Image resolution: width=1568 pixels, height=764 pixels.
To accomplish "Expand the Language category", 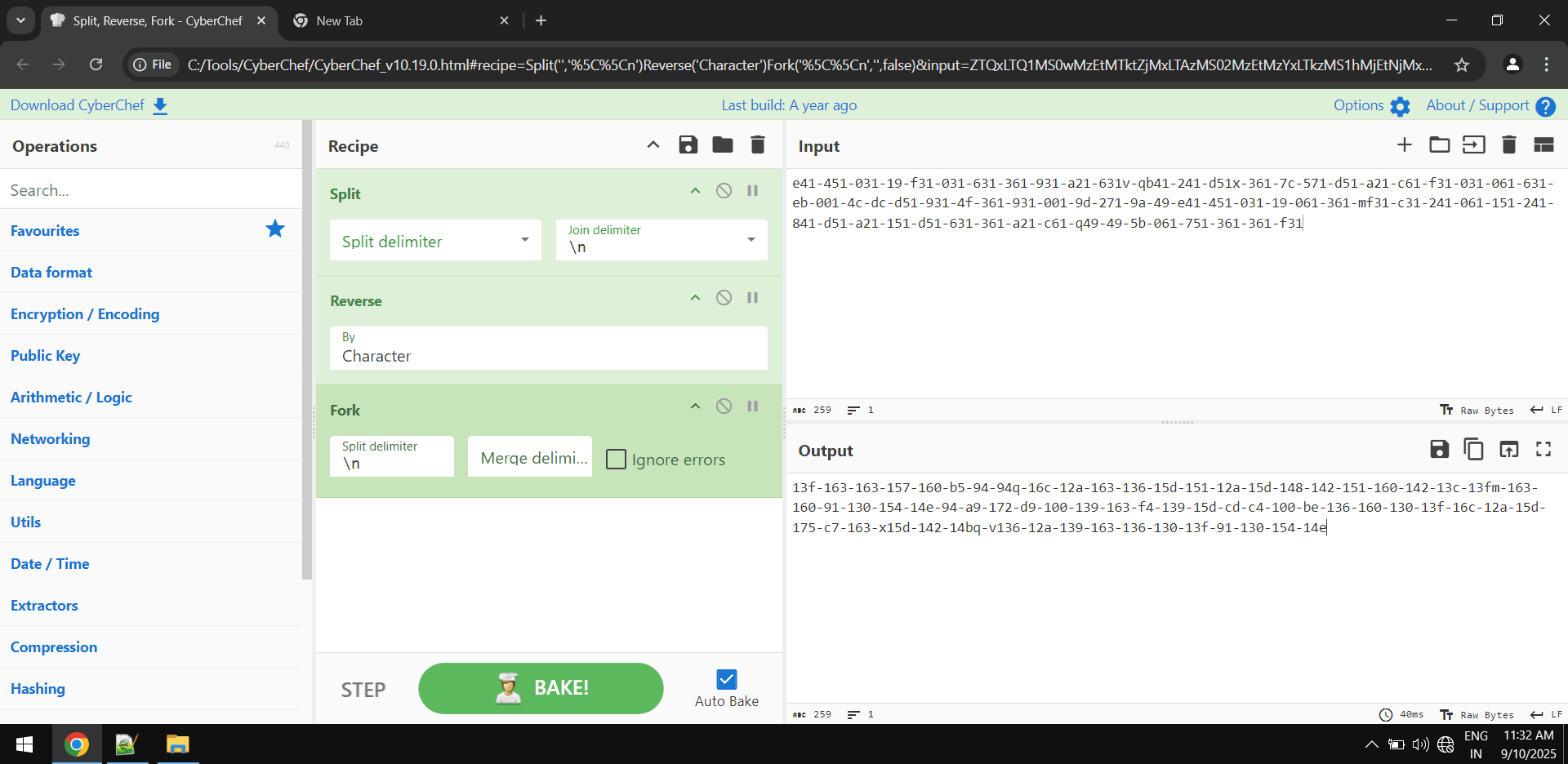I will coord(151,480).
